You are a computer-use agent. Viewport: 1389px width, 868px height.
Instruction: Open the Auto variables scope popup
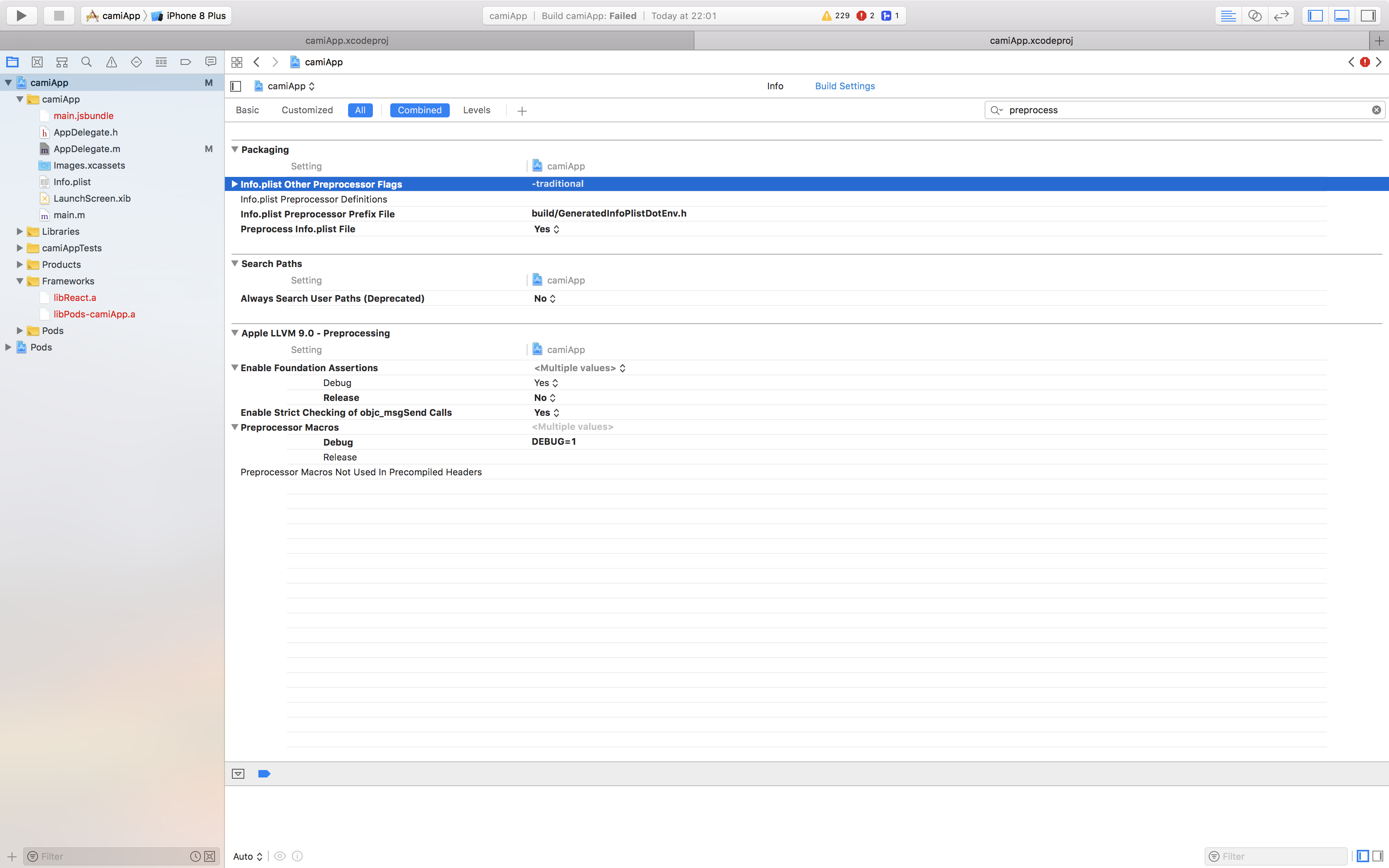click(x=248, y=856)
